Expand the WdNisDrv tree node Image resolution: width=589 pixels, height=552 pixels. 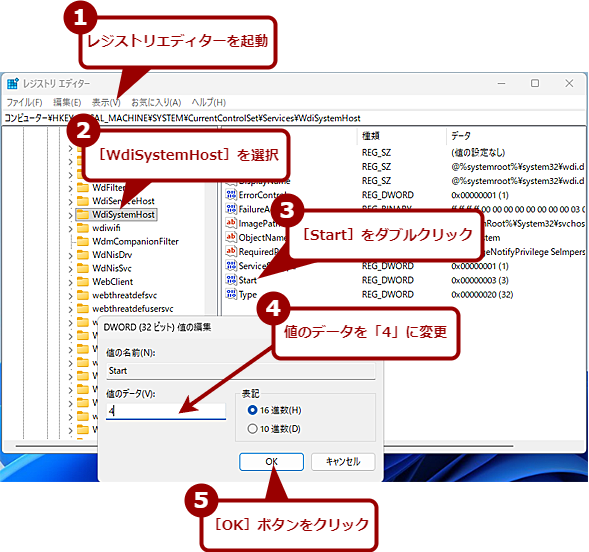[71, 255]
